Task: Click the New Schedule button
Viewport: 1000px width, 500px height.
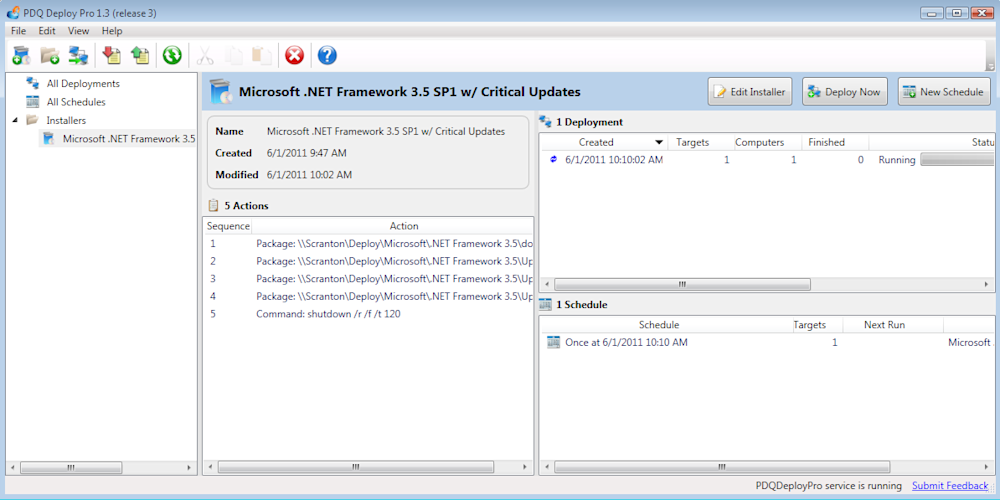Action: tap(944, 92)
